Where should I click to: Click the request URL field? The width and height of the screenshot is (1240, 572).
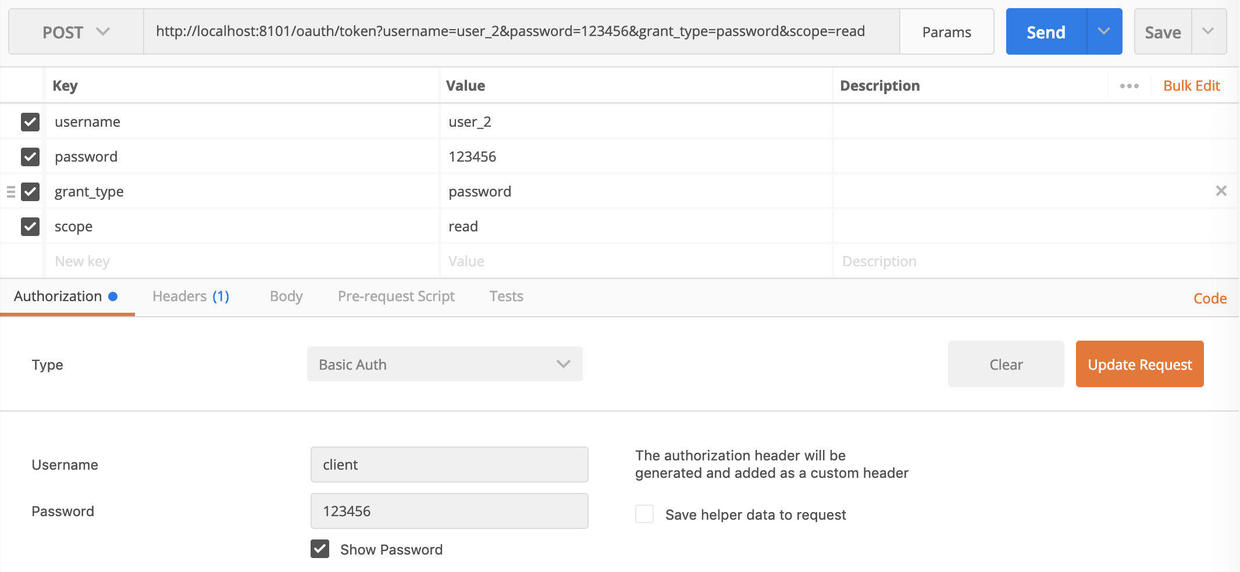pos(520,32)
